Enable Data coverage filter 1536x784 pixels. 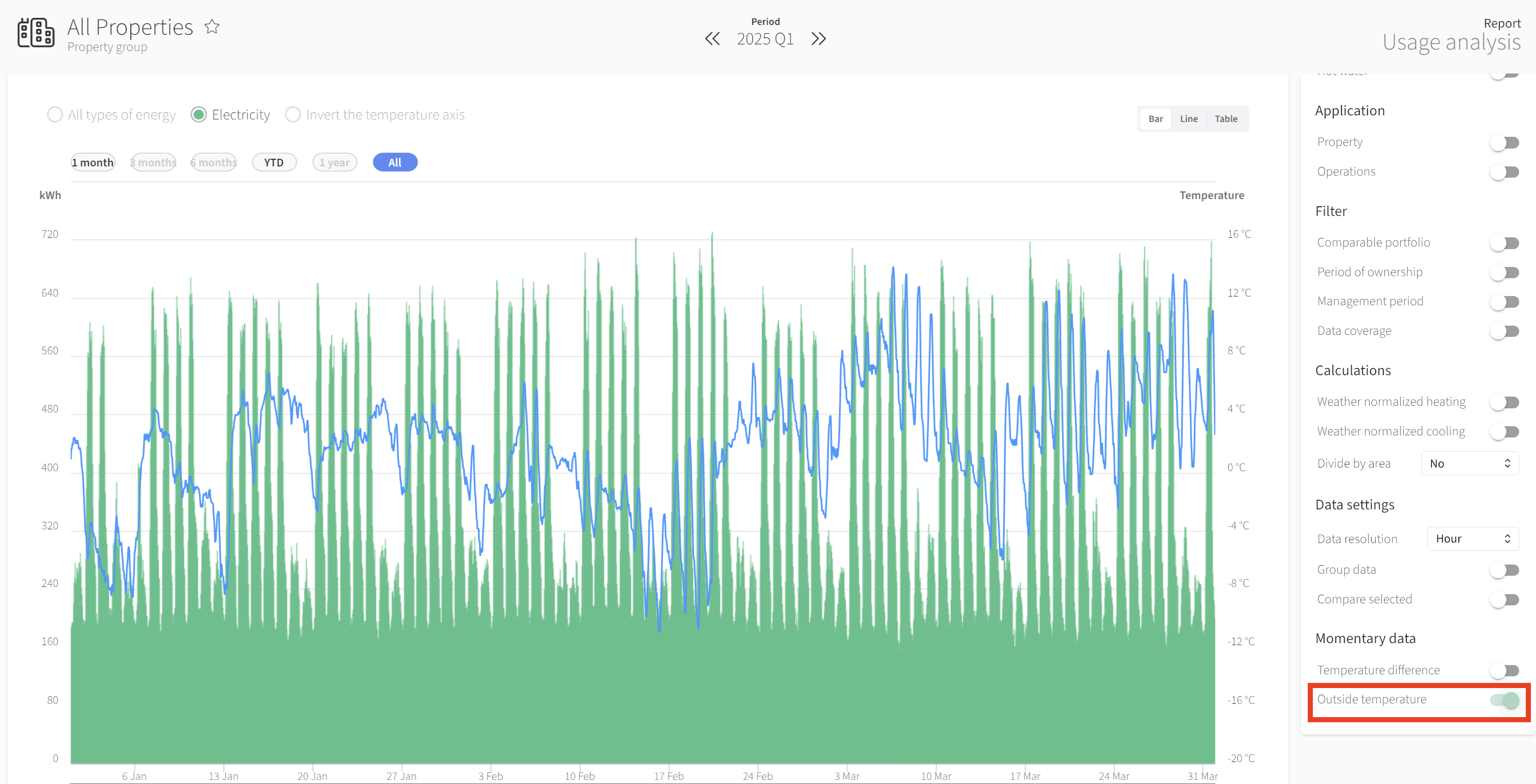[x=1504, y=331]
